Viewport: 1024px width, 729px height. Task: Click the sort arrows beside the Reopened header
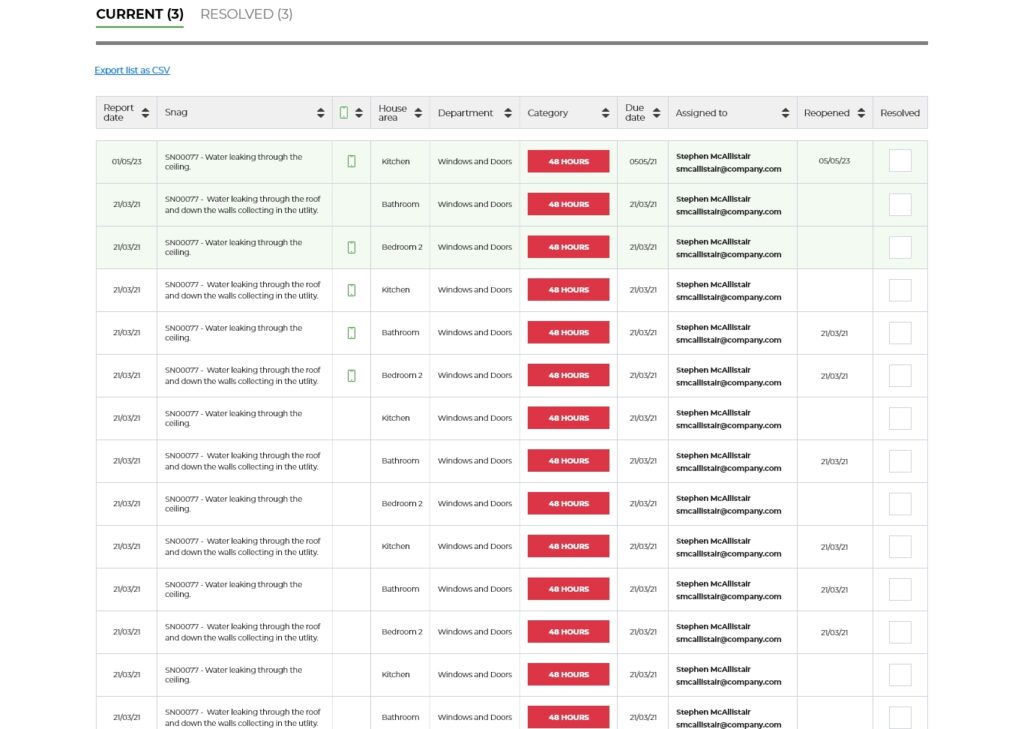click(861, 113)
